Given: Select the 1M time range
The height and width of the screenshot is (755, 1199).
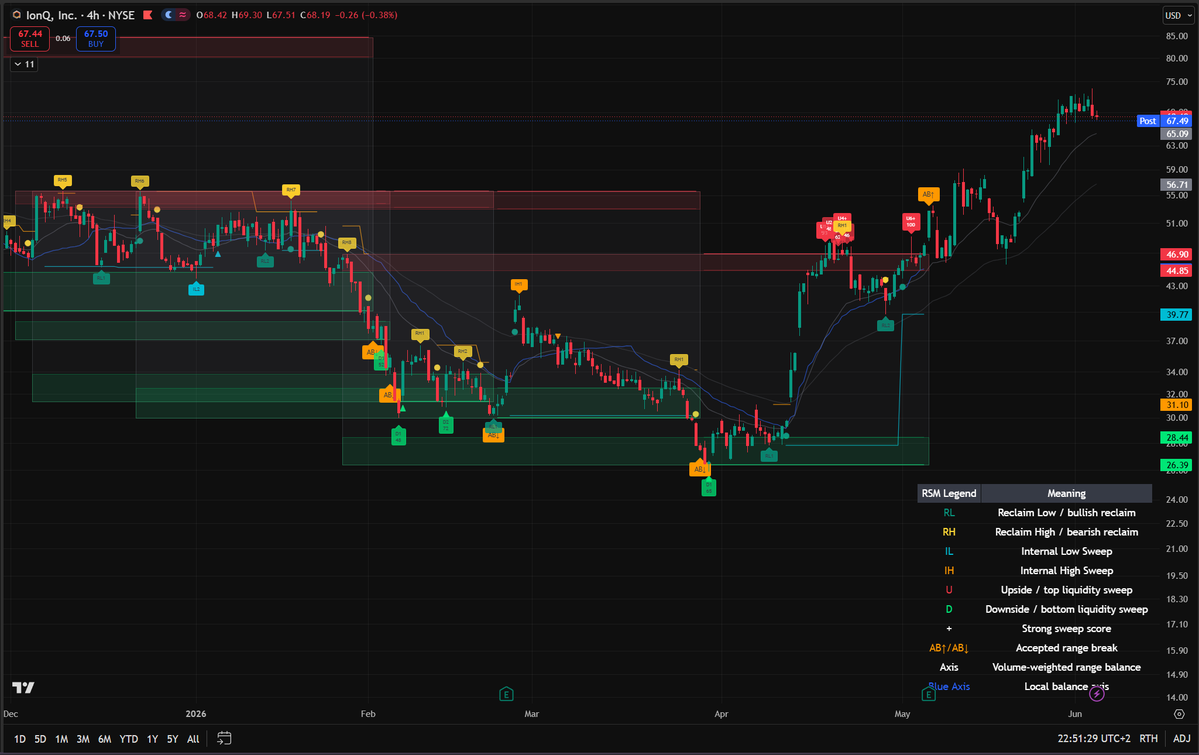Looking at the screenshot, I should [62, 739].
